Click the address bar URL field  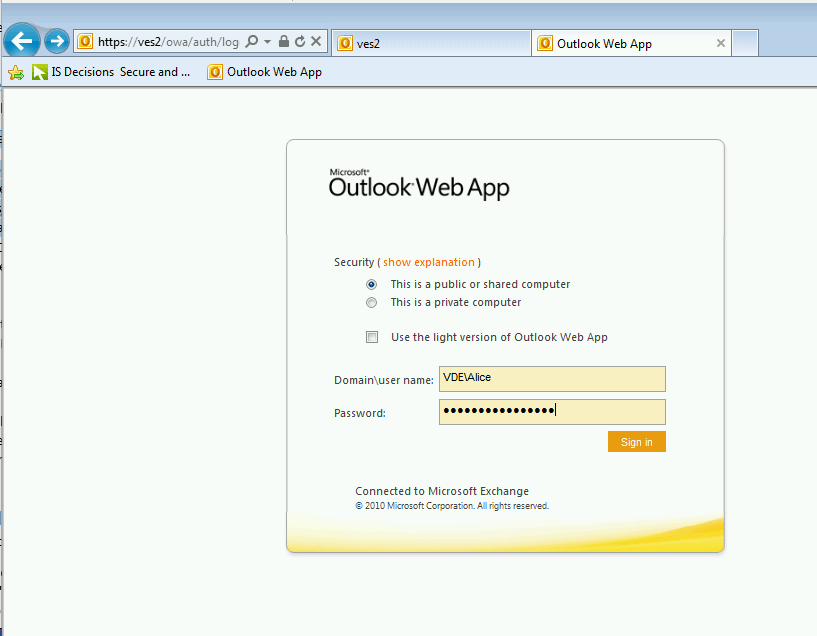coord(168,42)
